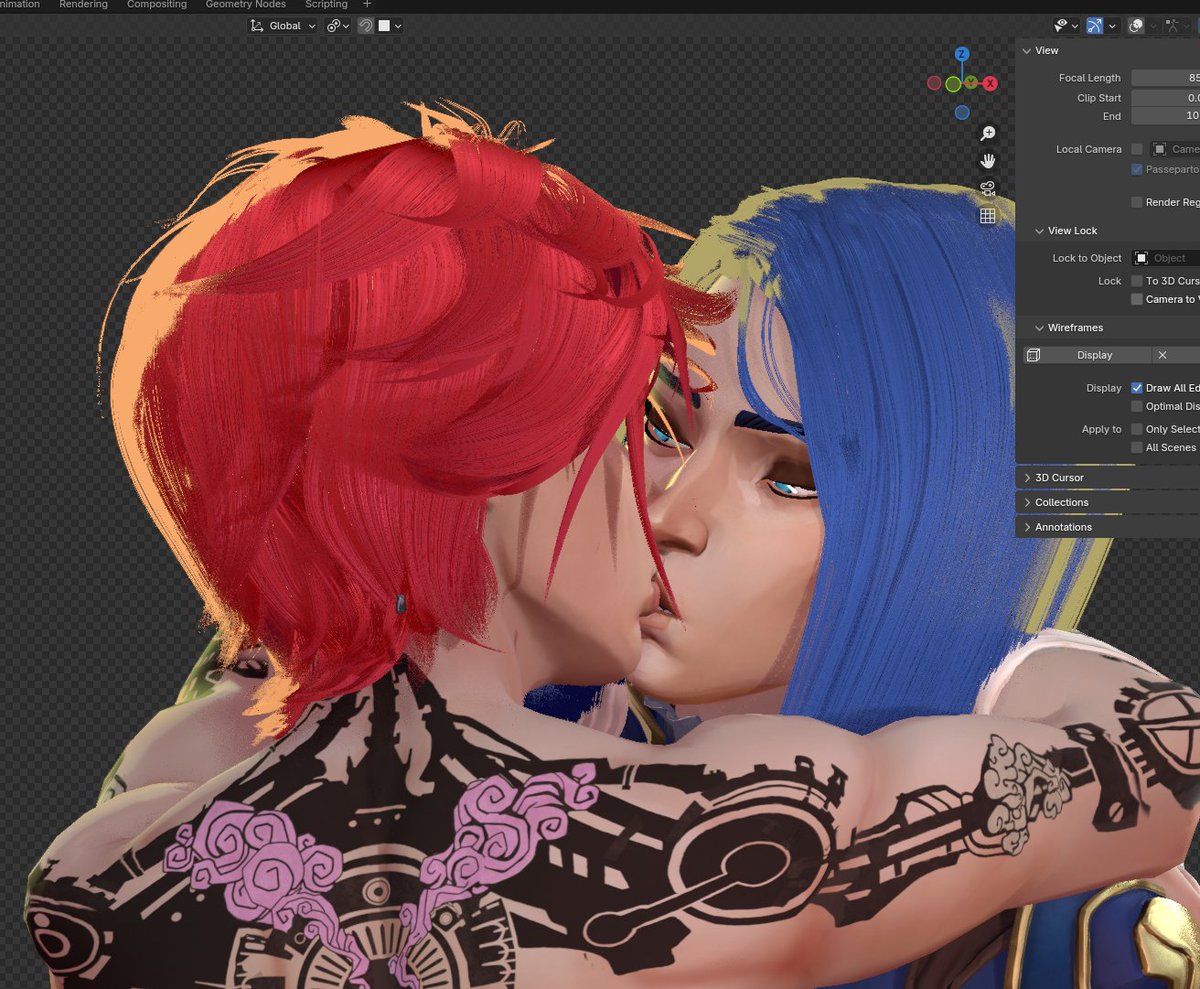Screen dimensions: 1200x989
Task: Switch to the Compositing workspace tab
Action: click(157, 4)
